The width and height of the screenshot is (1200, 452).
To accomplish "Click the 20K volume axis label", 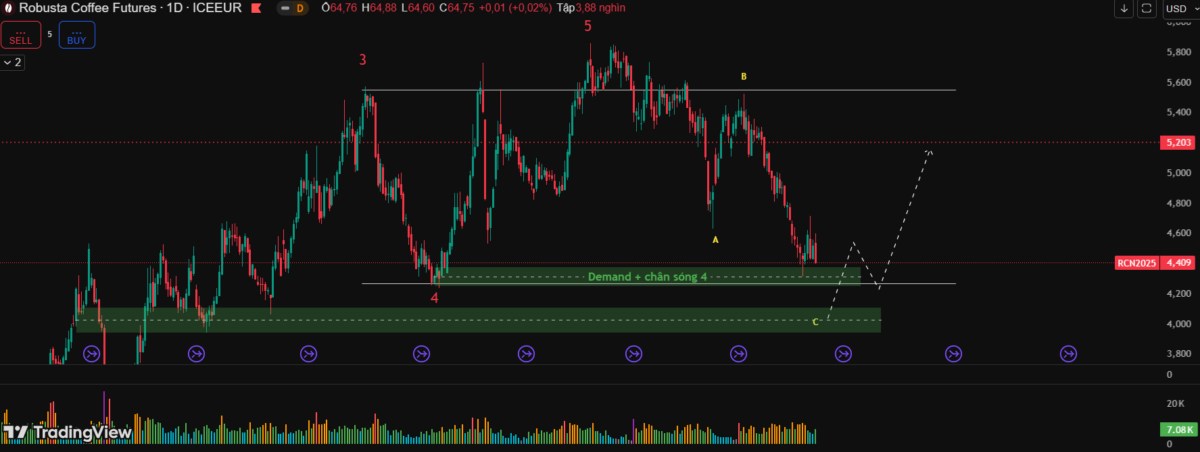I will pos(1175,403).
